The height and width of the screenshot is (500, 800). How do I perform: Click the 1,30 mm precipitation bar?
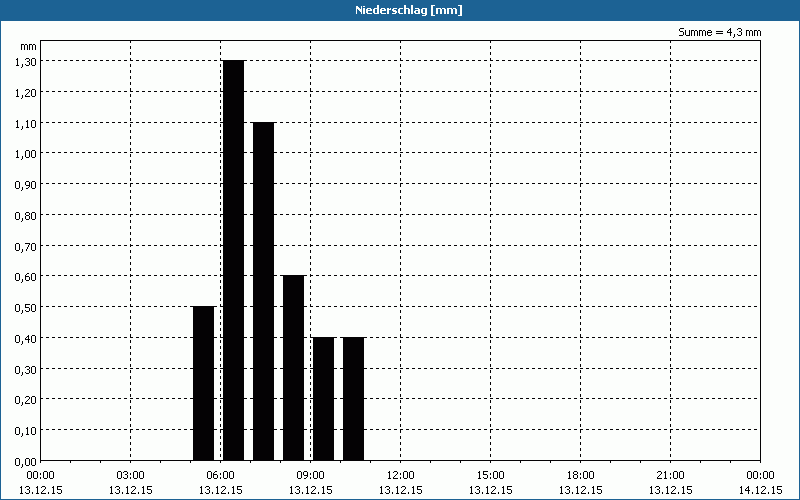tap(234, 260)
